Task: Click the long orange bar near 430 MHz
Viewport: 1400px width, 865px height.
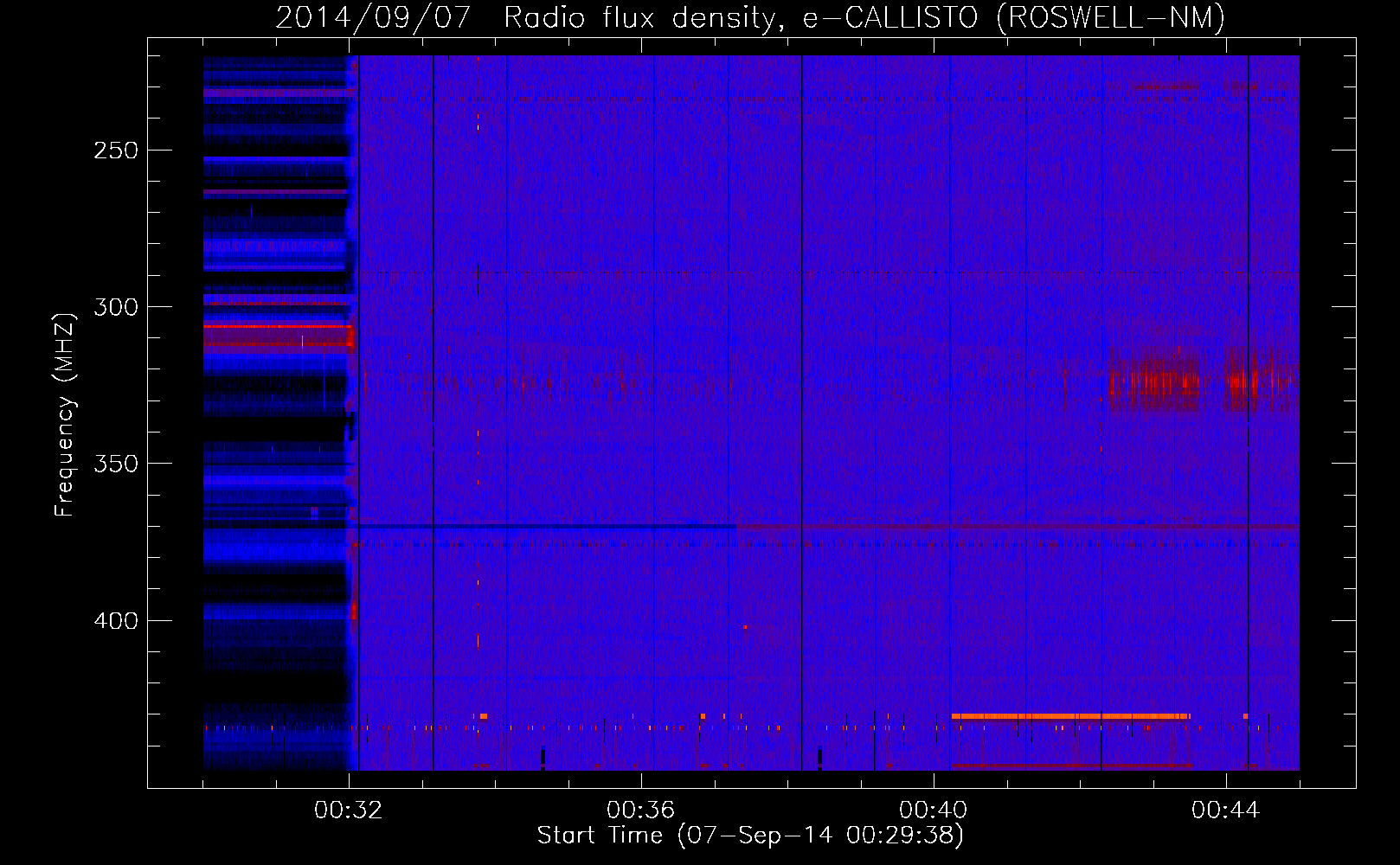Action: pyautogui.click(x=1069, y=716)
